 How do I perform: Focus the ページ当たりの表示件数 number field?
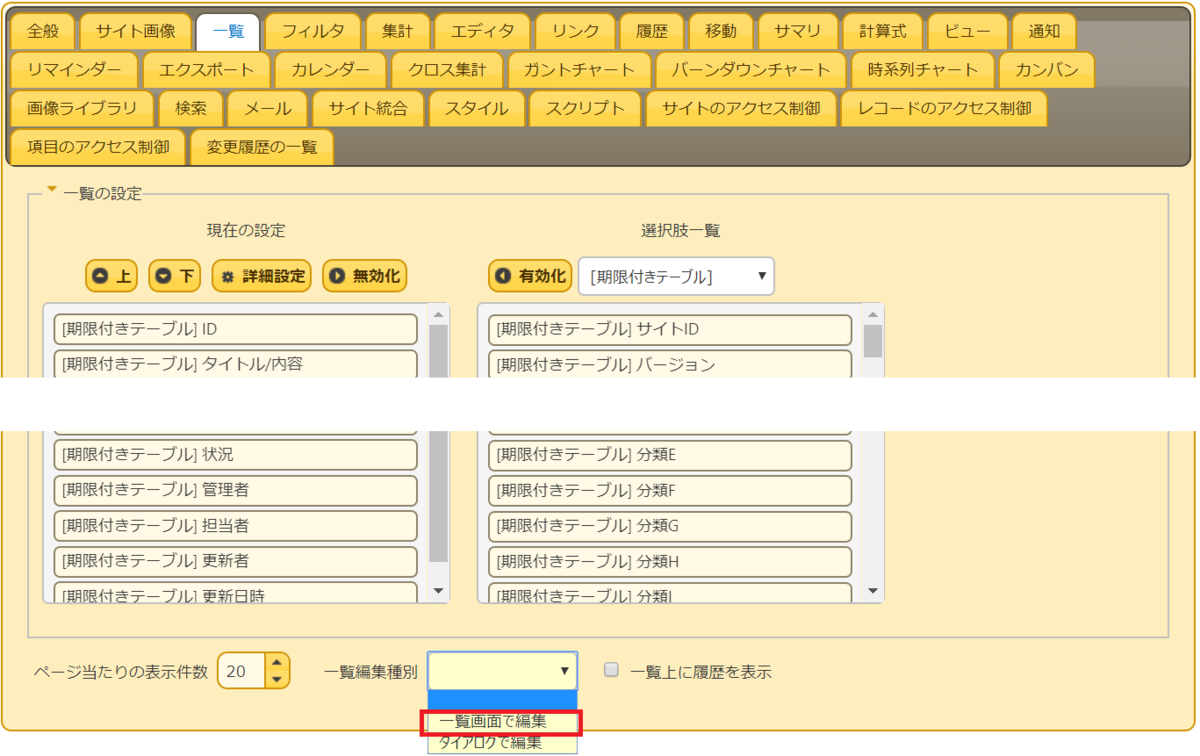click(x=242, y=671)
